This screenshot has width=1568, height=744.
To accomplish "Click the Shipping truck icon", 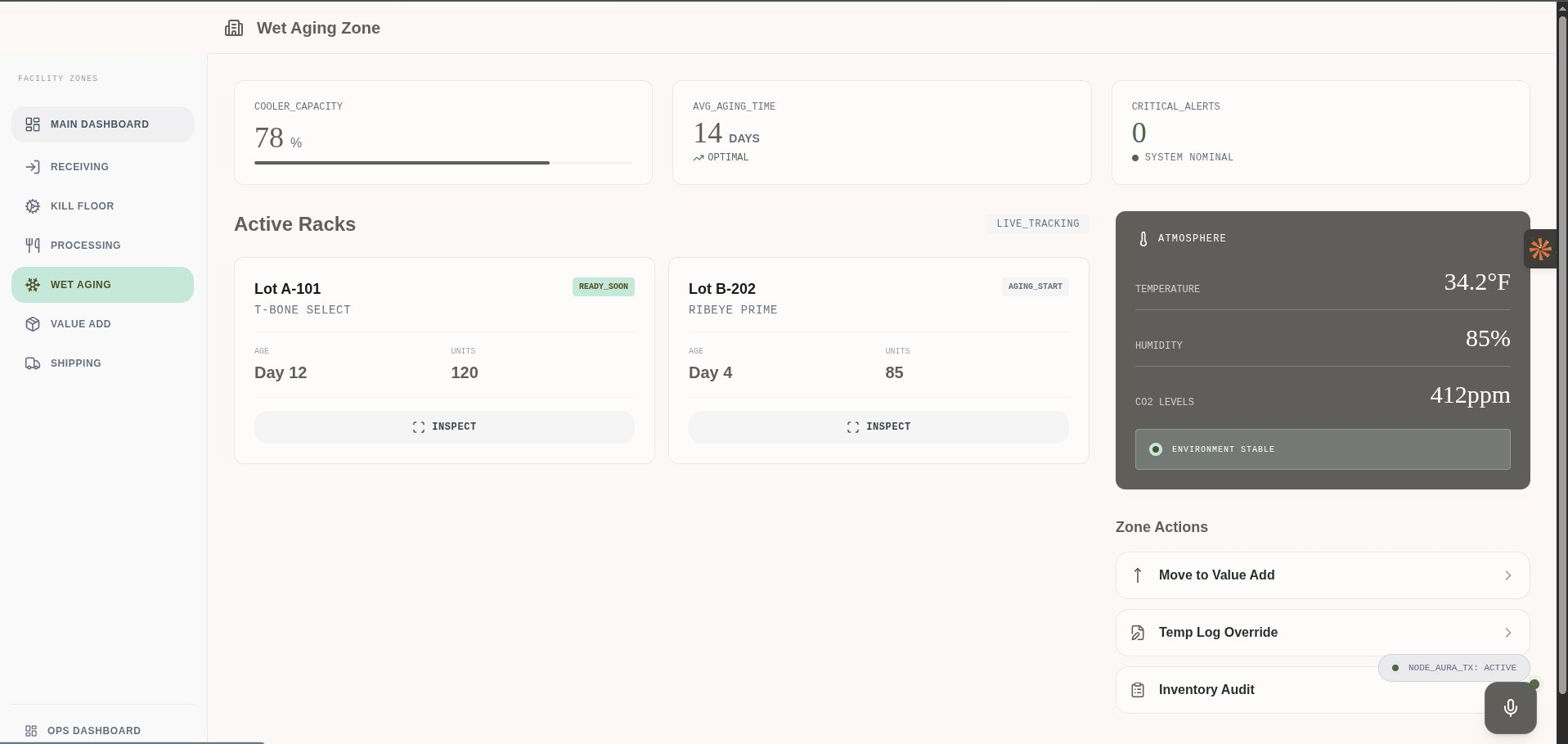I will [x=33, y=363].
